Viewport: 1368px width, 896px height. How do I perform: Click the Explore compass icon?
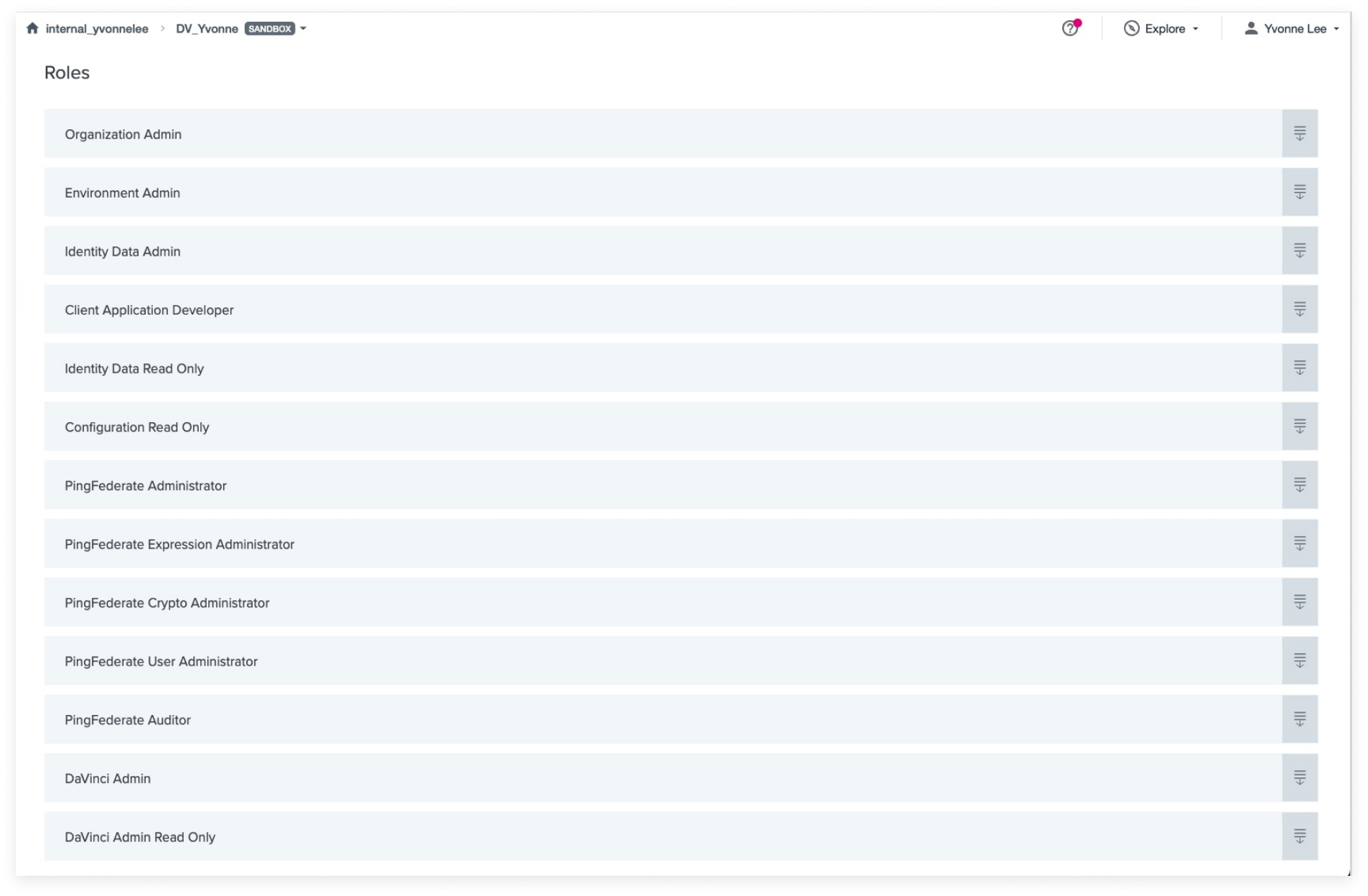coord(1131,28)
